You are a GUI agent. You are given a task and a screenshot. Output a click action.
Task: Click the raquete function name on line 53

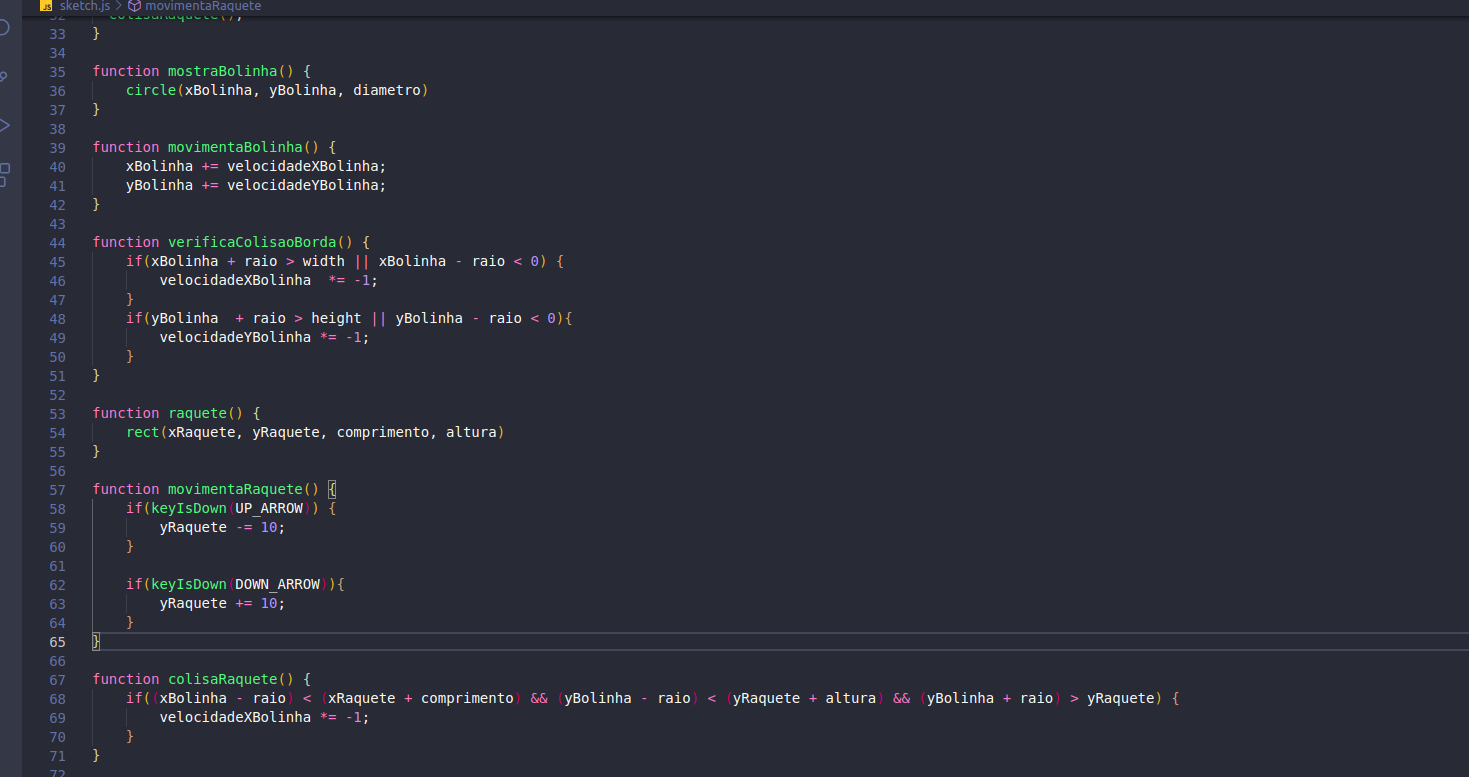pyautogui.click(x=197, y=413)
